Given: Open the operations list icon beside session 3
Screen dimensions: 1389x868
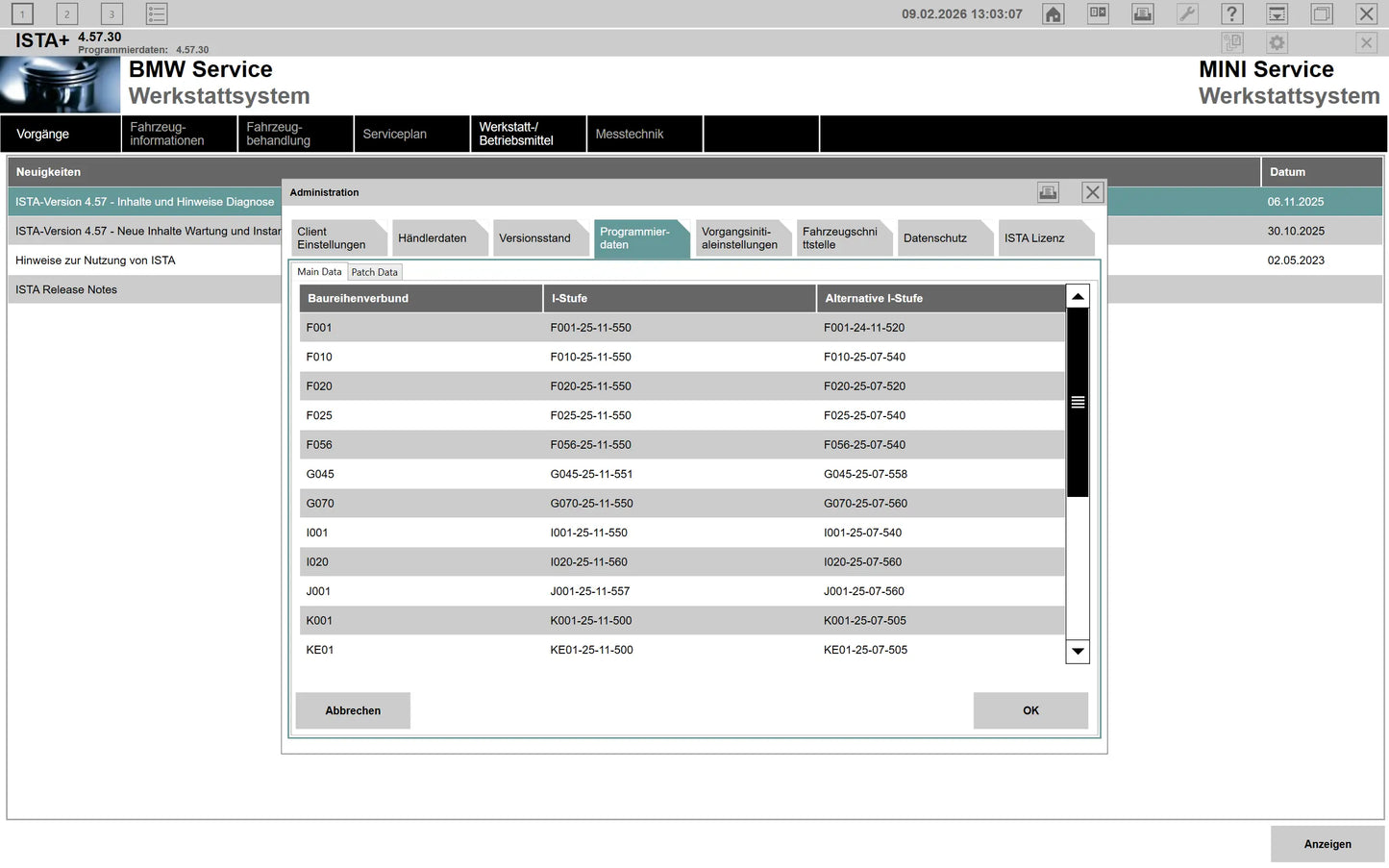Looking at the screenshot, I should click(x=157, y=14).
